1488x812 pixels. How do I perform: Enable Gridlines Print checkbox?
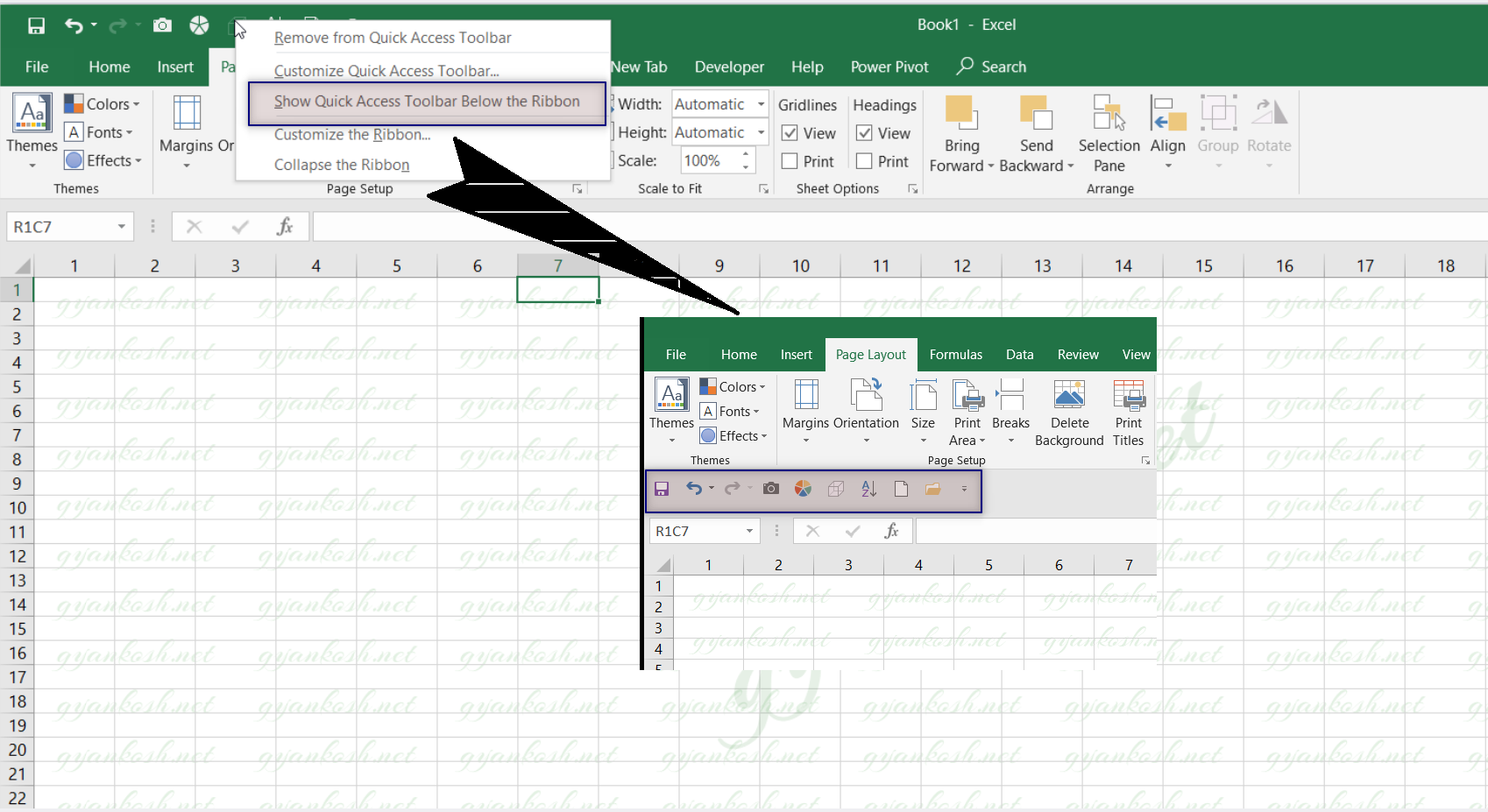pos(790,161)
